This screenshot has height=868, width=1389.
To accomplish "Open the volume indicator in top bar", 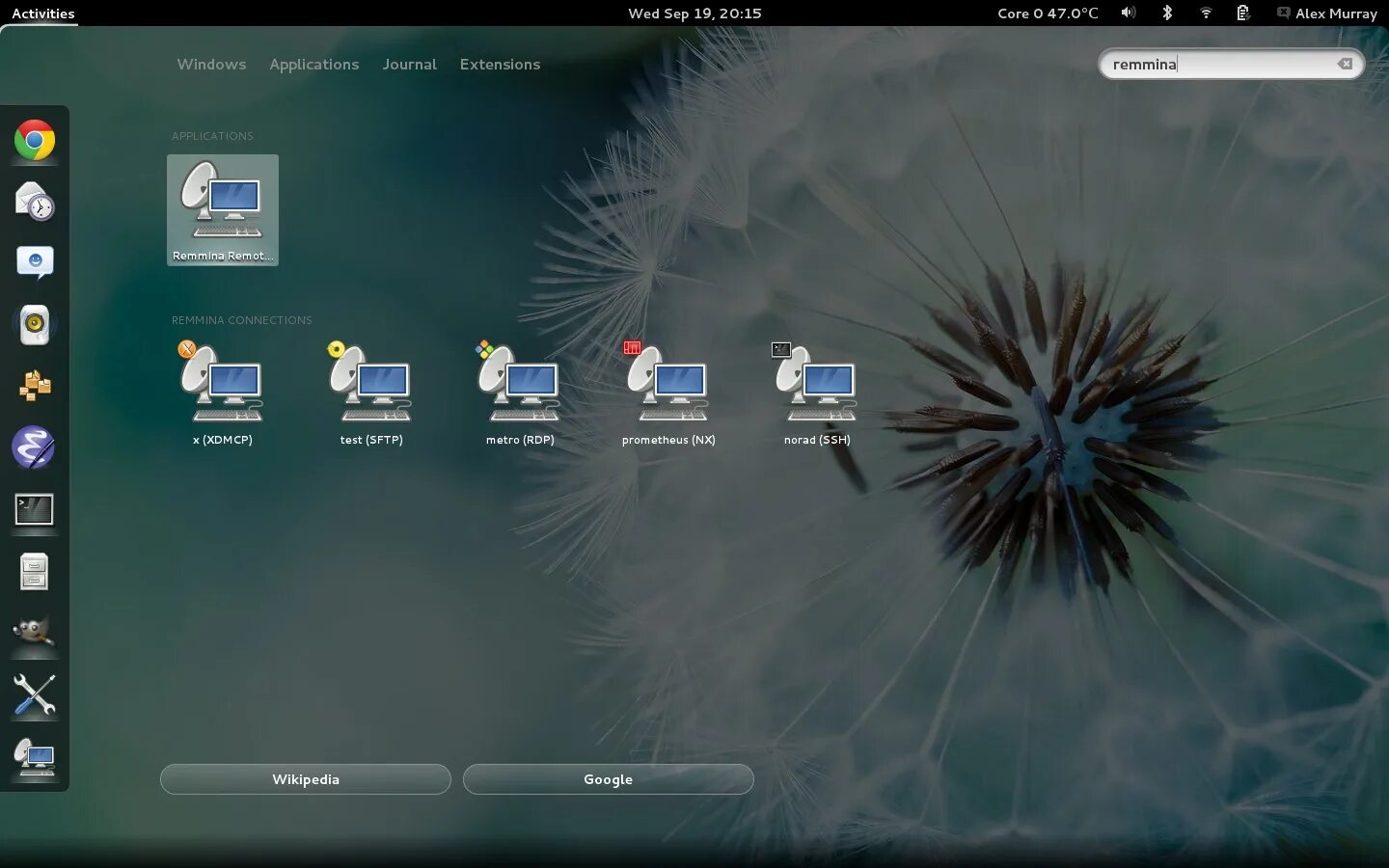I will tap(1129, 13).
